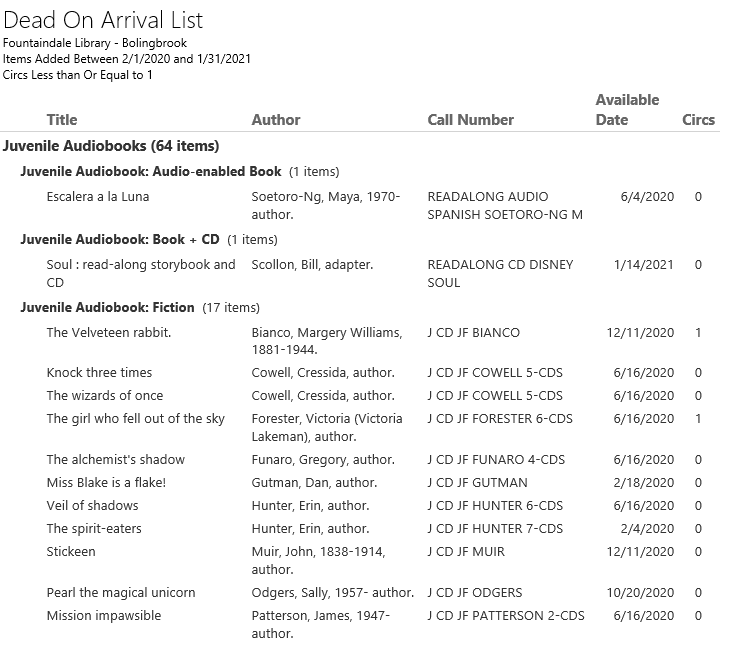741x649 pixels.
Task: Collapse the Juvenile Audiobooks (64 items) group
Action: [111, 146]
